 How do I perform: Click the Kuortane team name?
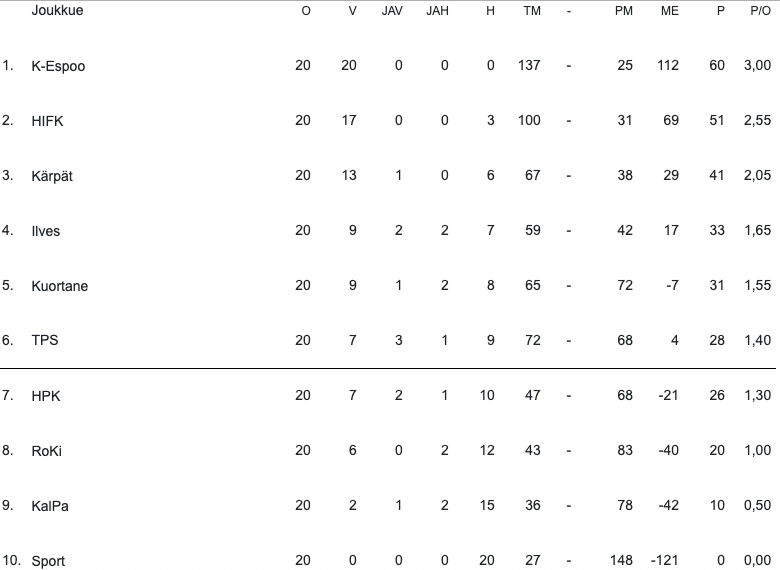[x=60, y=286]
